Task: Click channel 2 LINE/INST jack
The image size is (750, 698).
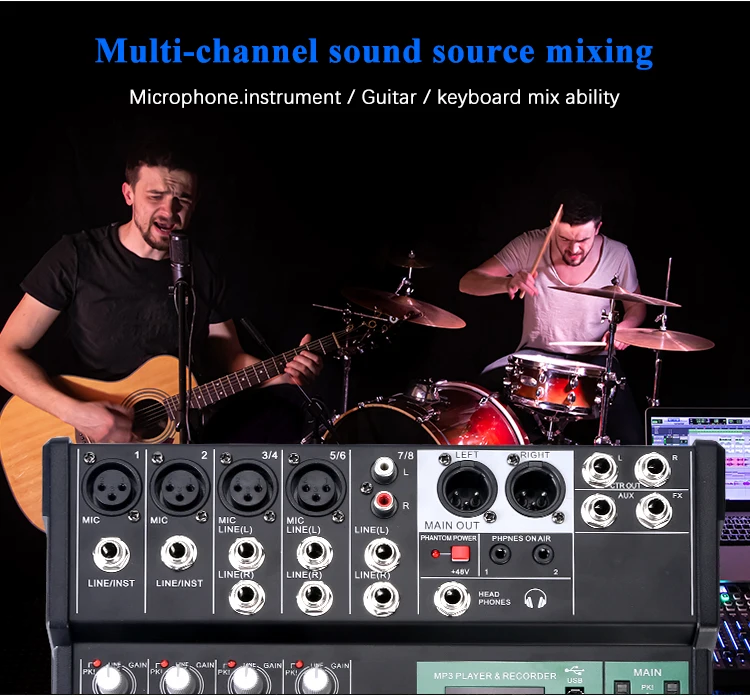Action: coord(179,553)
